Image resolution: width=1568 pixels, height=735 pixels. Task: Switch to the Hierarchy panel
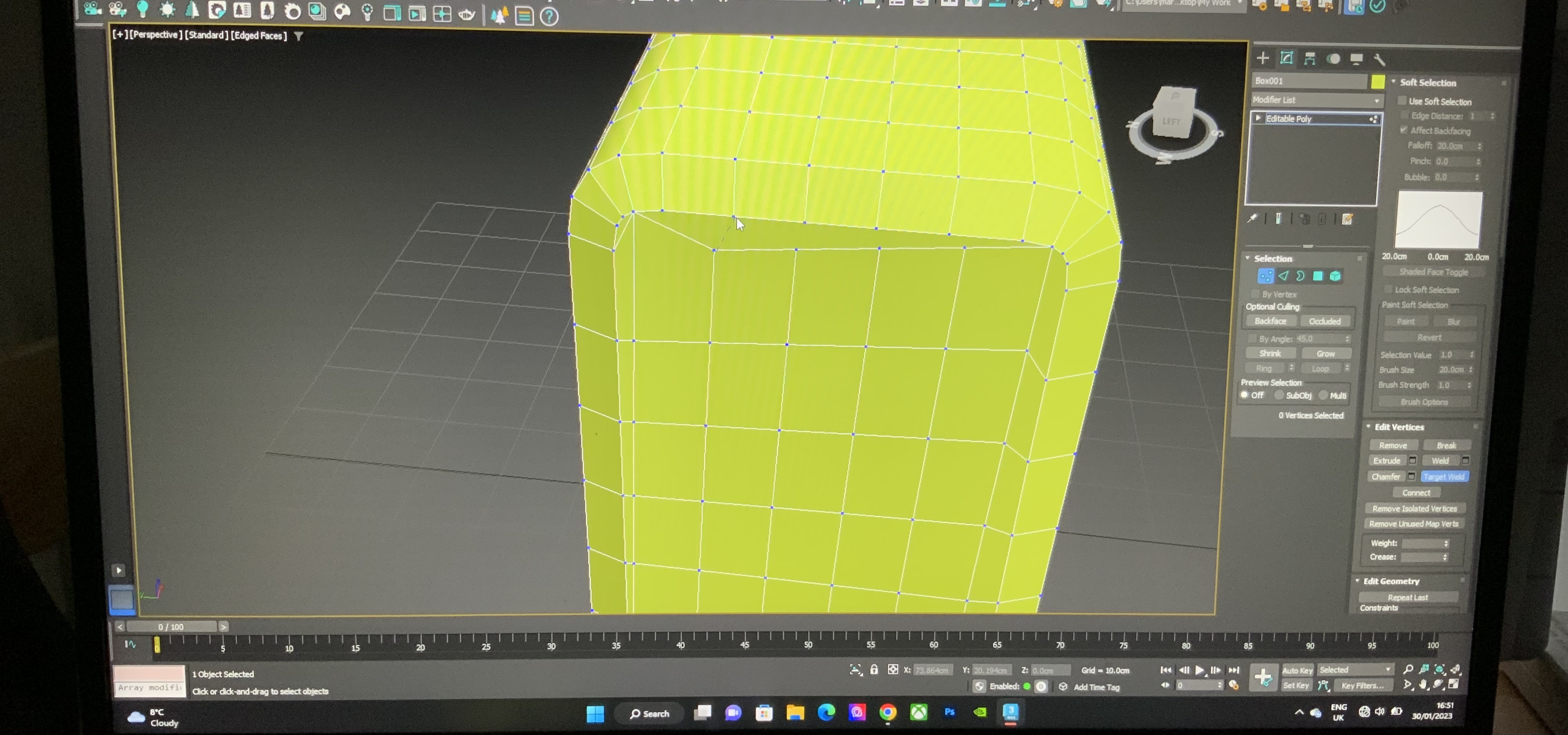pos(1309,59)
